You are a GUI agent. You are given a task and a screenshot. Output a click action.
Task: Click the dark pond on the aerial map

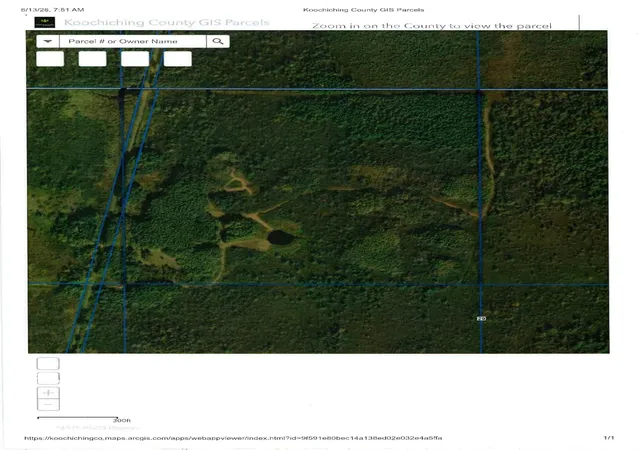(280, 237)
